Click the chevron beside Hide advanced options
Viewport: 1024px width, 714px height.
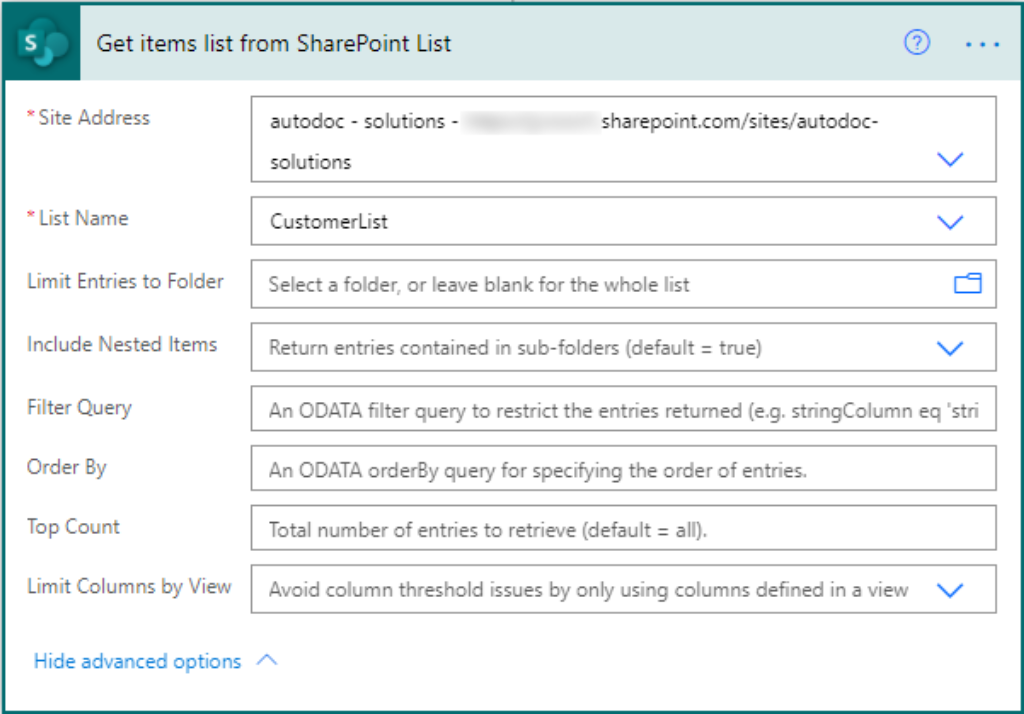(267, 661)
